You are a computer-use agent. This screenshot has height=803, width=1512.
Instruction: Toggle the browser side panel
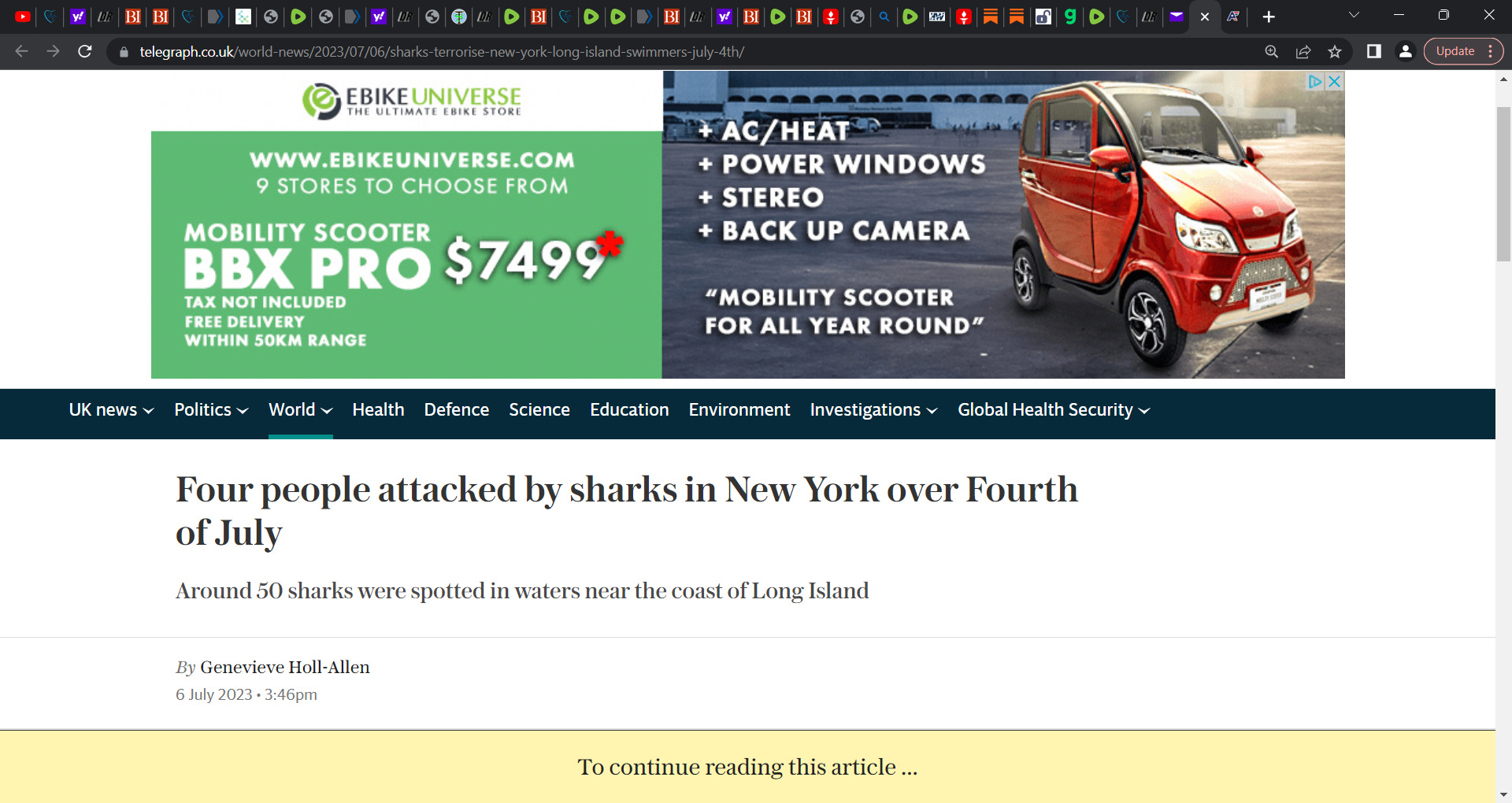coord(1374,51)
